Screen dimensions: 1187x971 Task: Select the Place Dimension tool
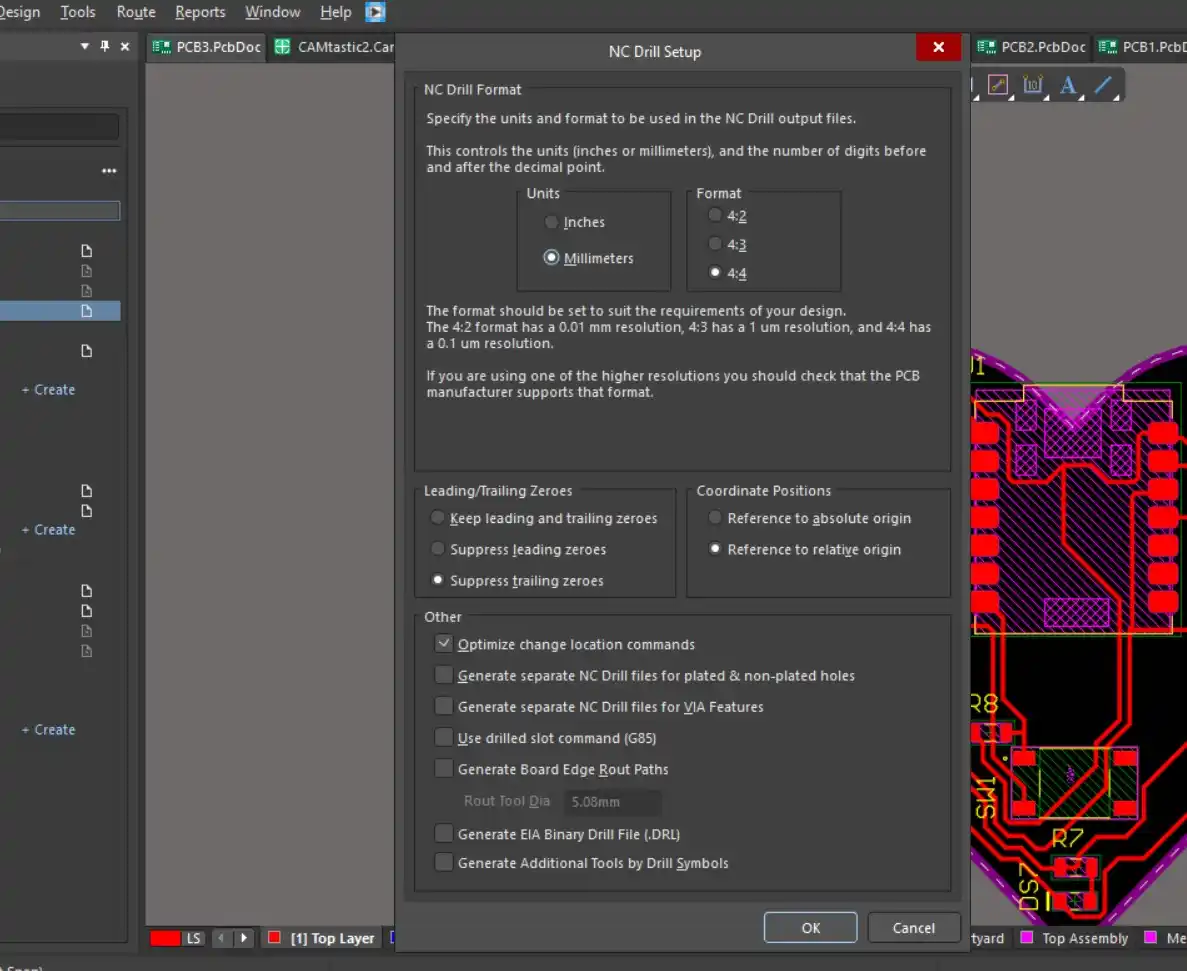[1032, 85]
